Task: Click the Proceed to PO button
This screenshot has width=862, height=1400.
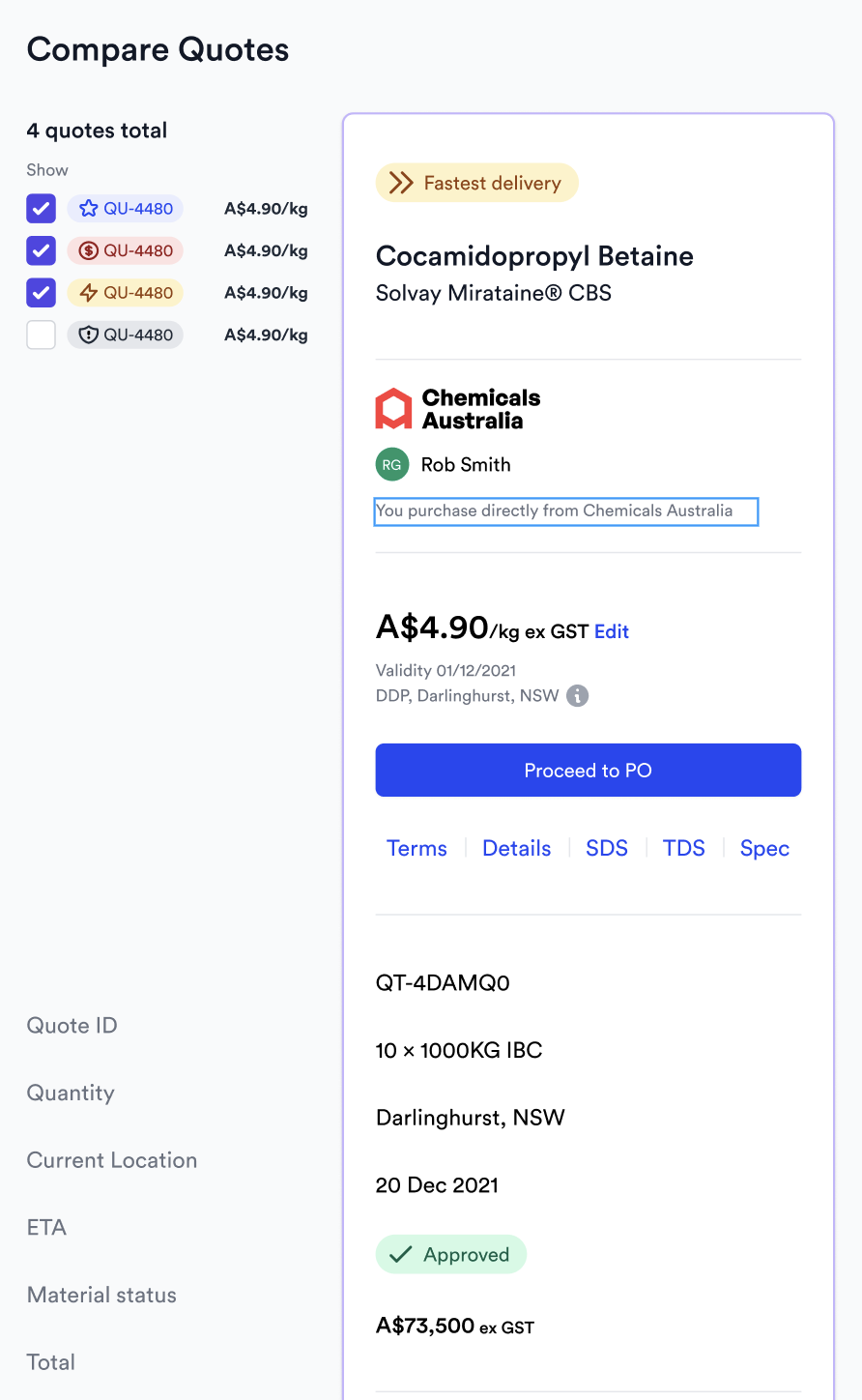Action: coord(588,771)
